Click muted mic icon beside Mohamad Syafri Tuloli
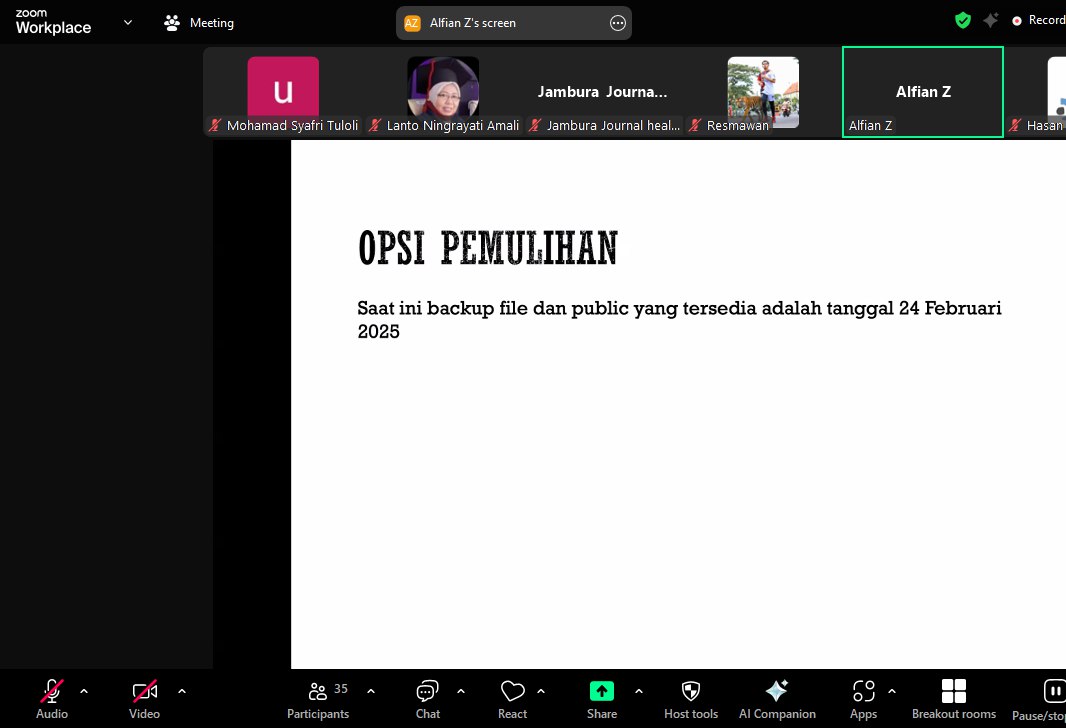This screenshot has height=728, width=1066. pyautogui.click(x=215, y=125)
